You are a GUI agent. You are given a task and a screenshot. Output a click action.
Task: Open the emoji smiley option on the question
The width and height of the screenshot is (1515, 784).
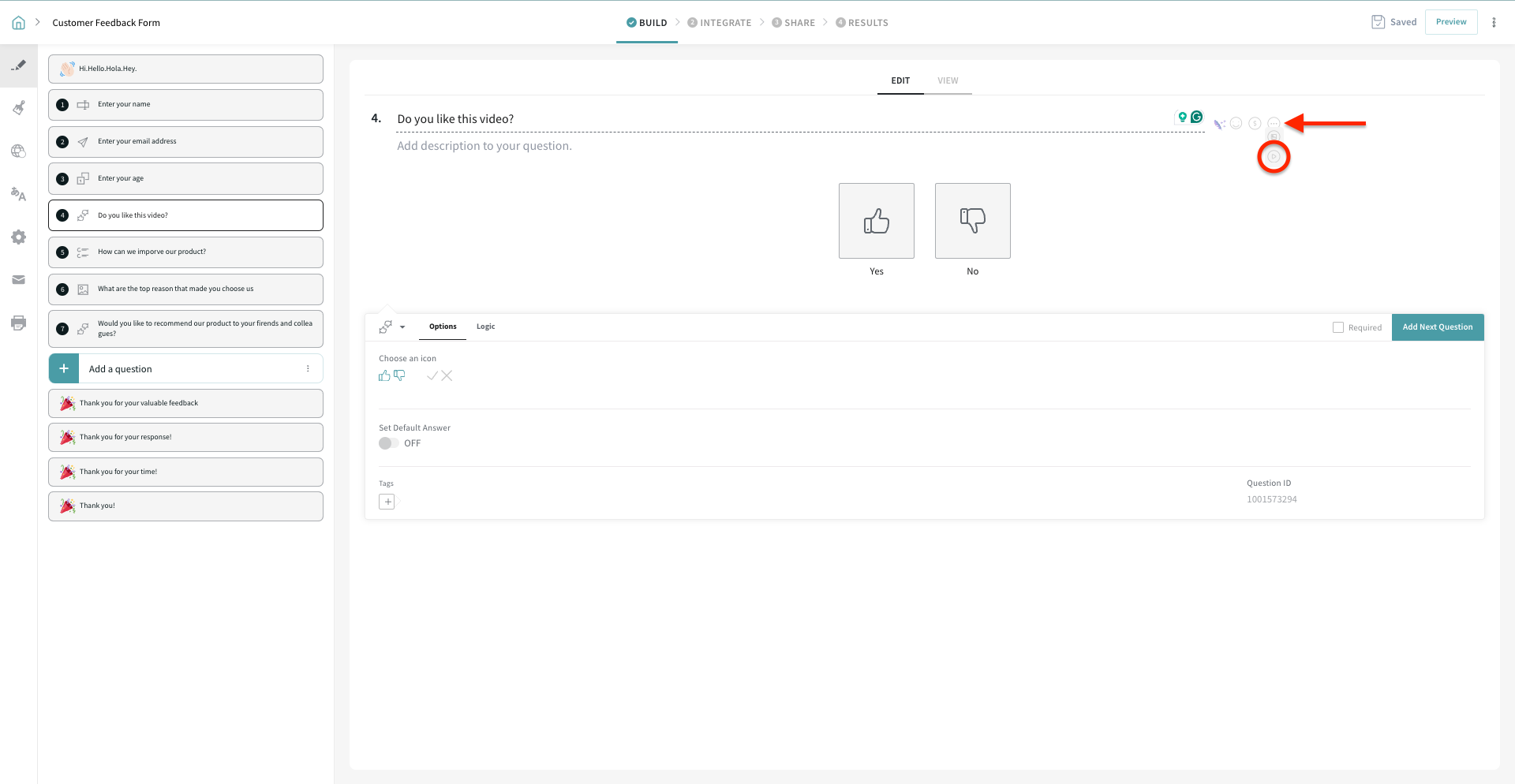click(1236, 123)
